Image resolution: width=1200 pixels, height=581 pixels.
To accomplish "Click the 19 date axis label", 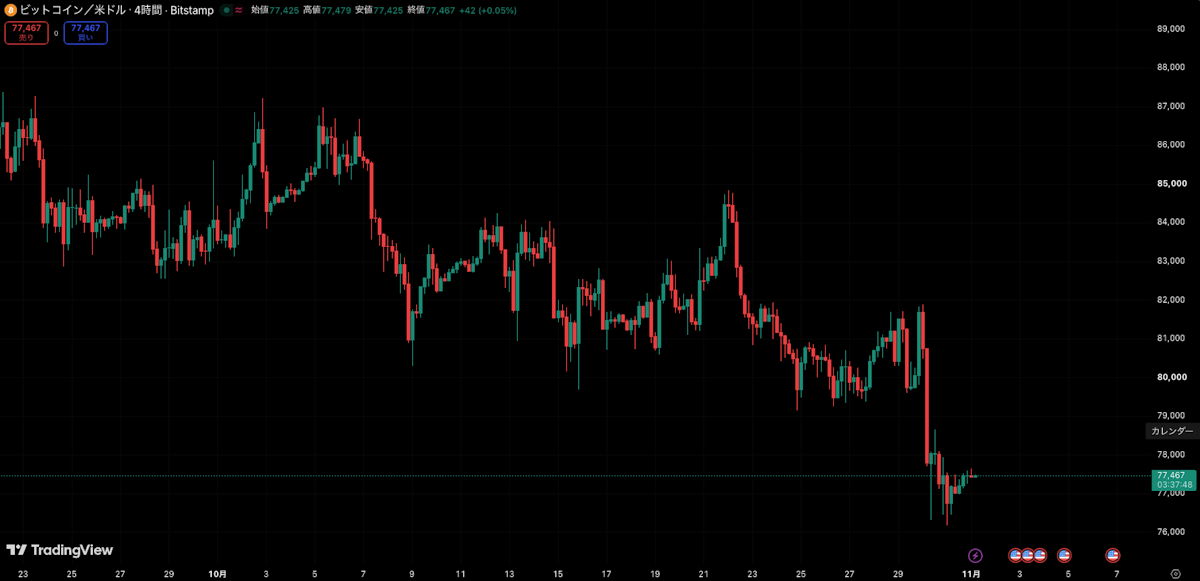I will click(x=654, y=574).
